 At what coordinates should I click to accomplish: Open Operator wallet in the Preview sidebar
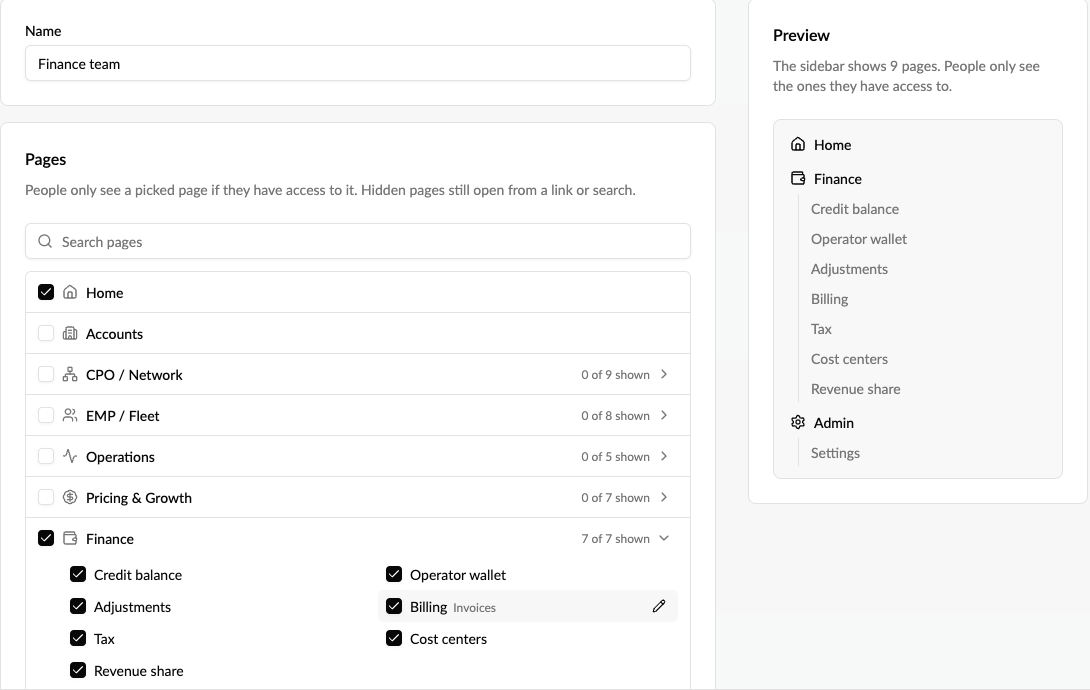click(x=859, y=239)
